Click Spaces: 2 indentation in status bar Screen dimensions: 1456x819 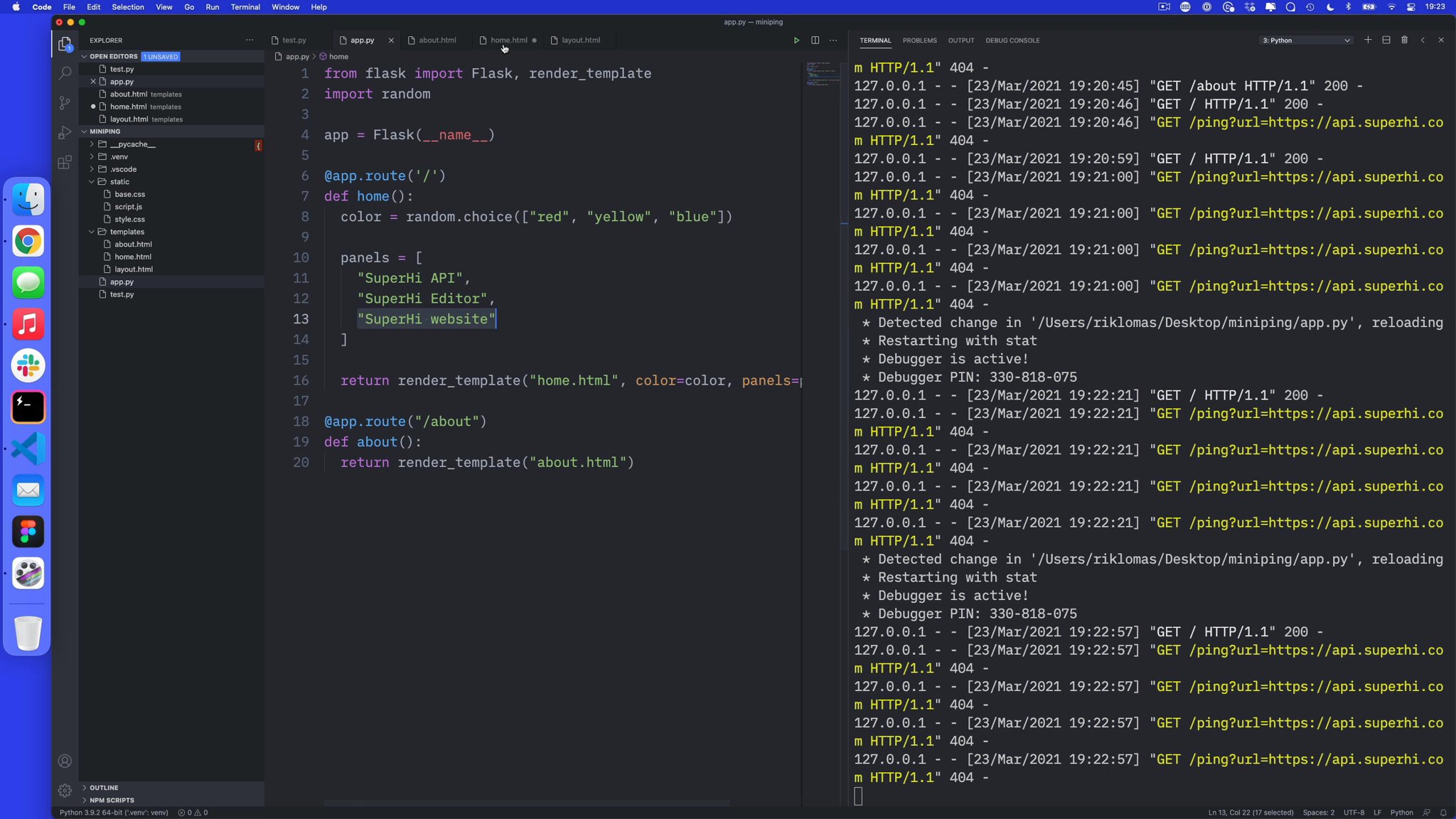point(1318,813)
